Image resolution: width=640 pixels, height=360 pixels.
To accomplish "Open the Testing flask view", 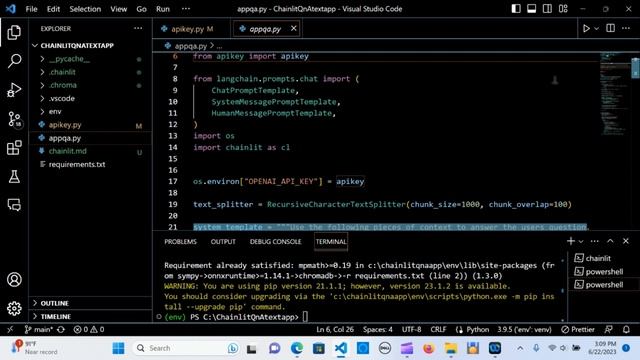I will point(14,176).
